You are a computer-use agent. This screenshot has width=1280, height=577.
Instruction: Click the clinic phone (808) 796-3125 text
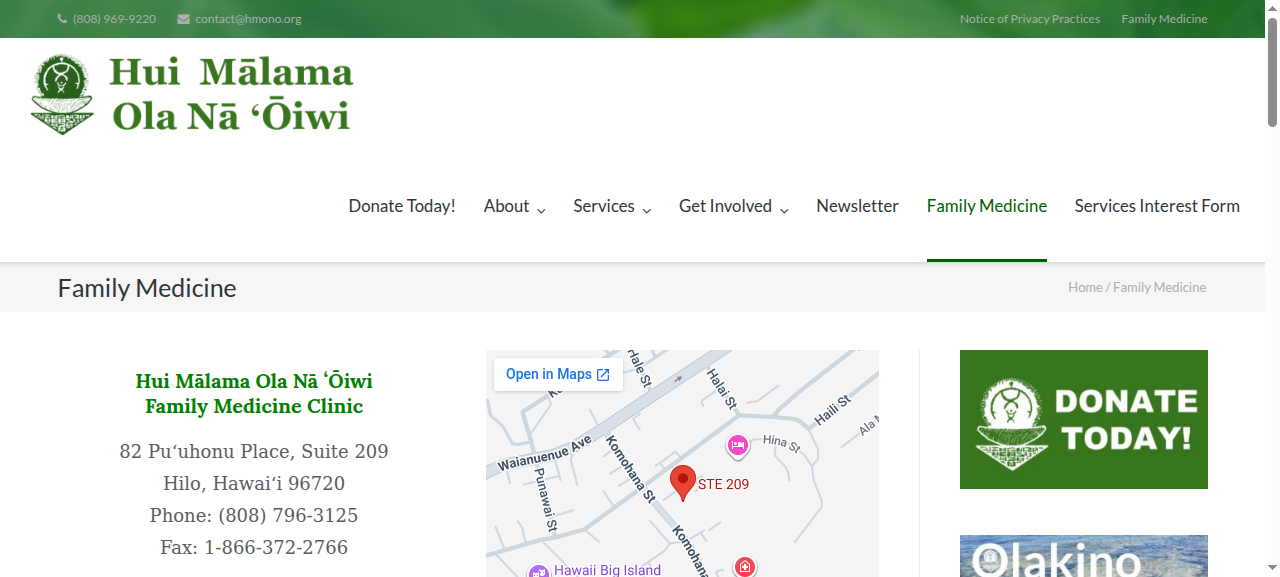(x=254, y=516)
